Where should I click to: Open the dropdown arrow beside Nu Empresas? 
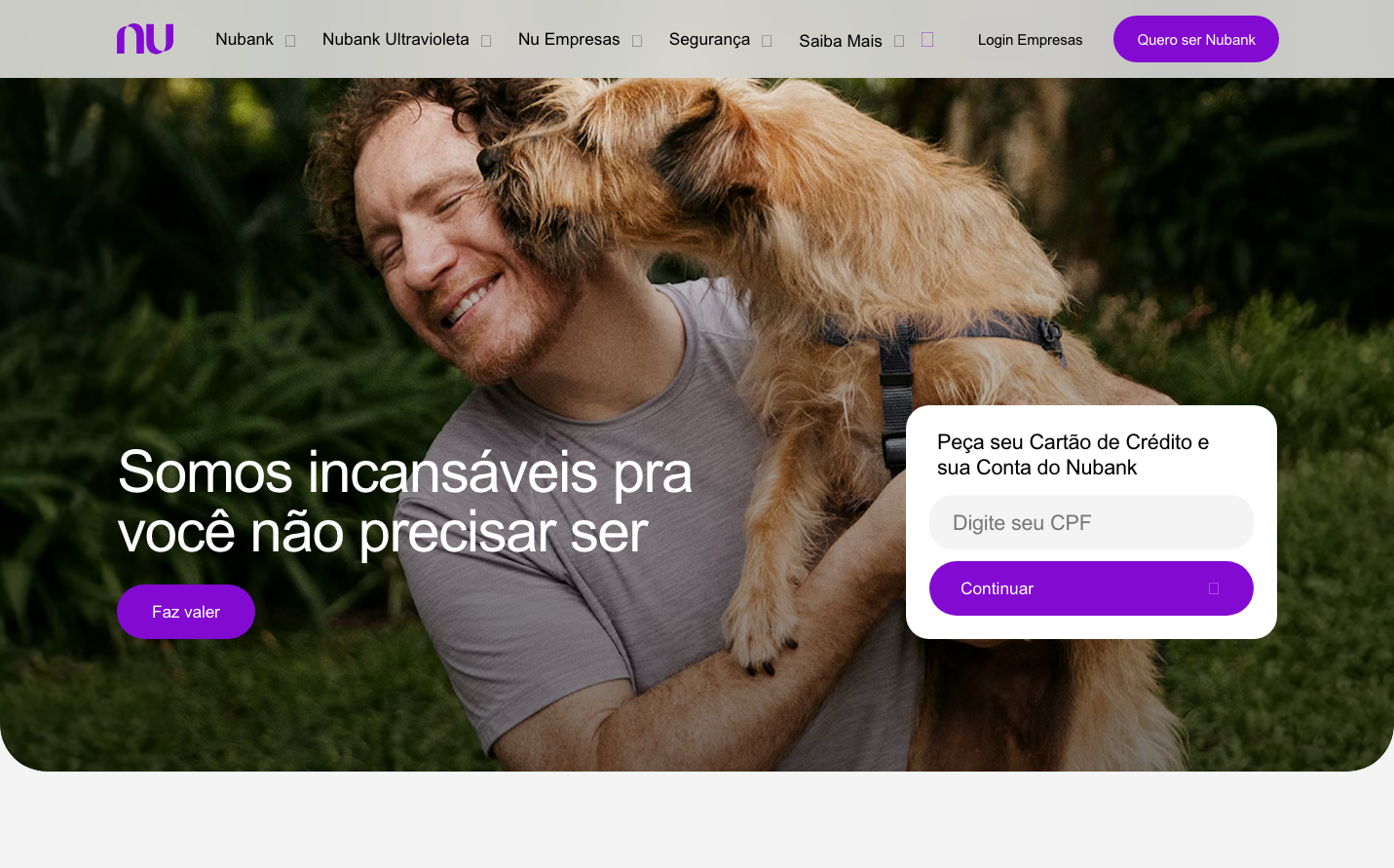point(637,41)
